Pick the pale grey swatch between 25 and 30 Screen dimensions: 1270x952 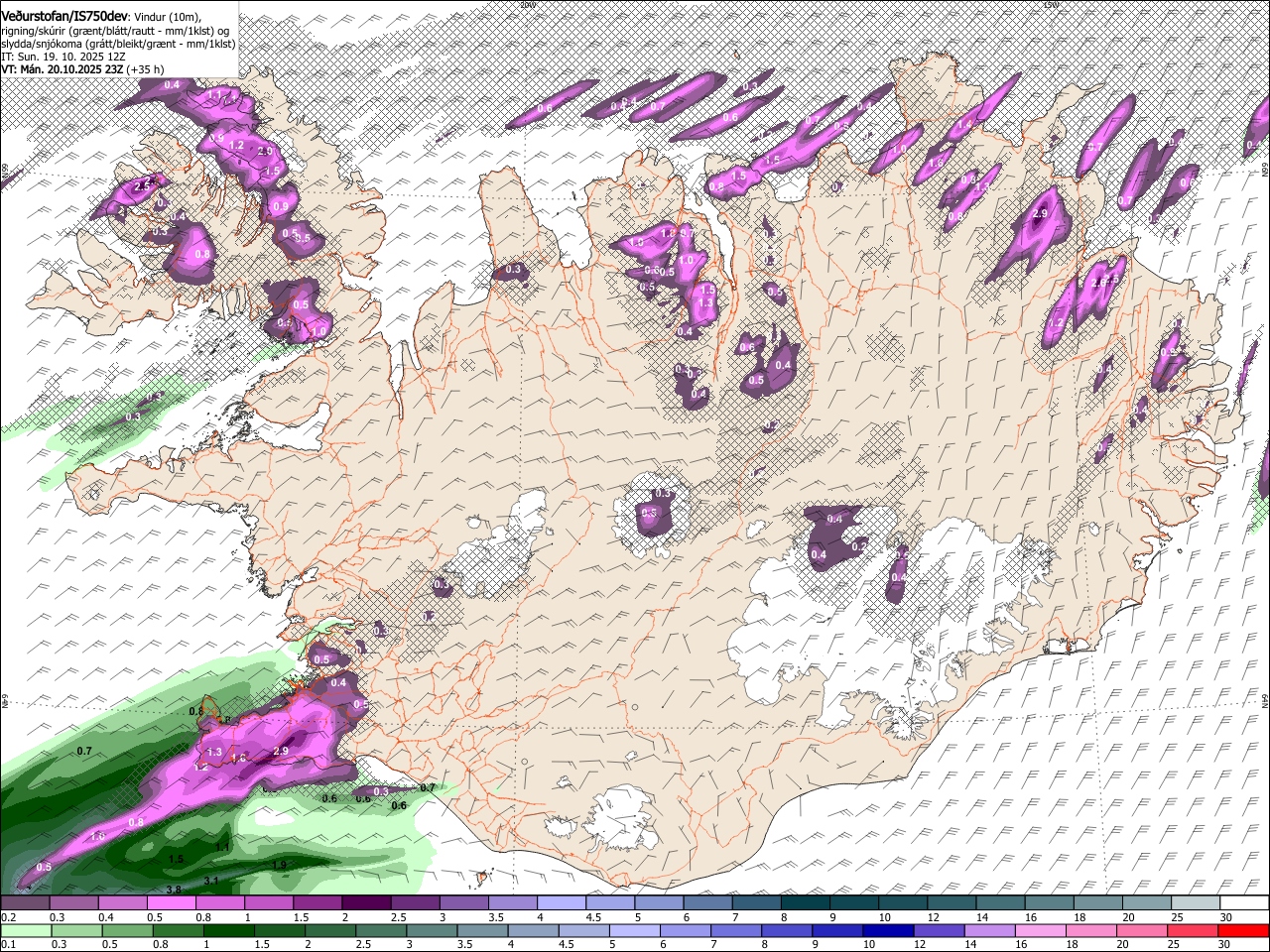click(1195, 903)
